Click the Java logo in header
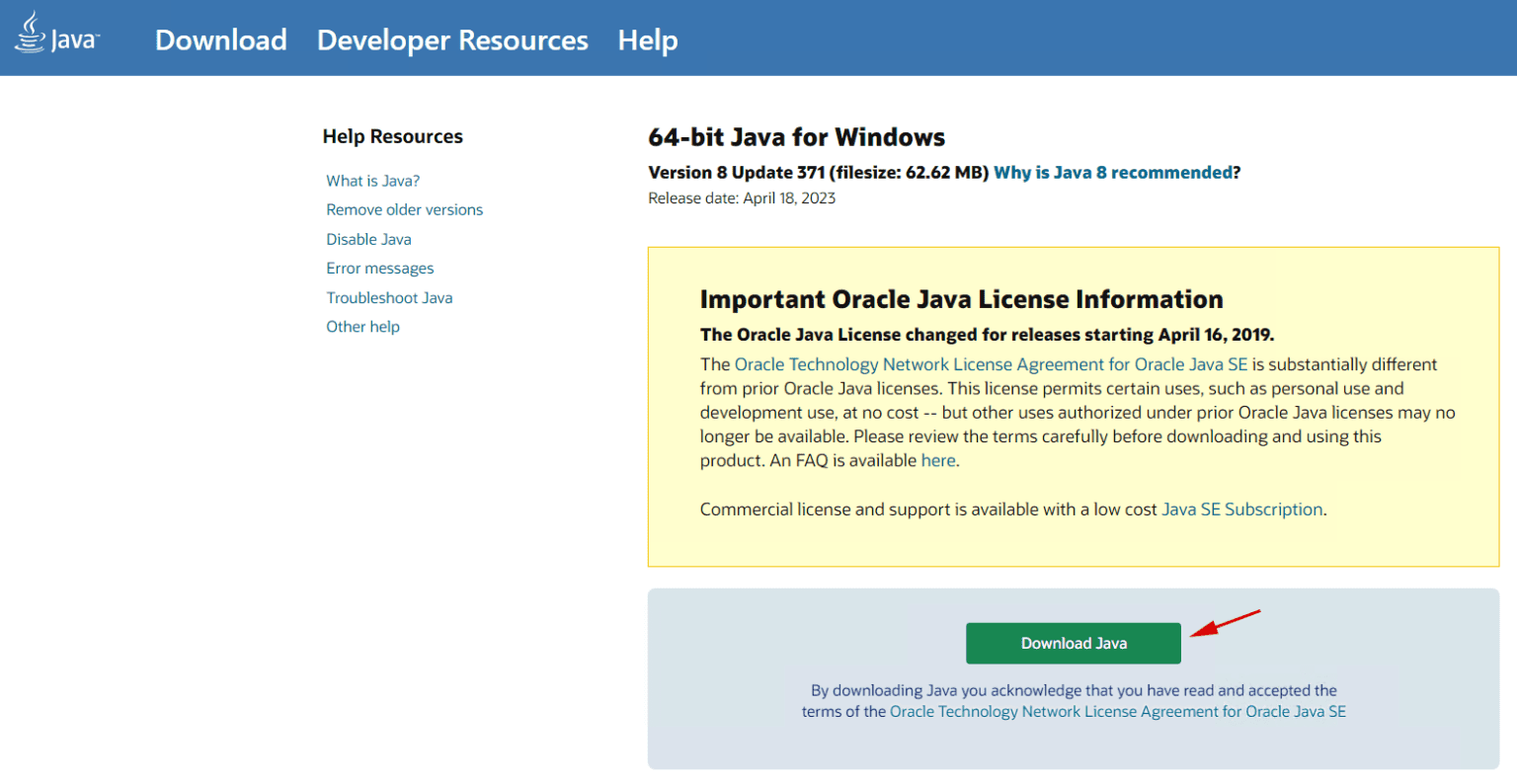Screen dimensions: 1517x784 pos(56,35)
